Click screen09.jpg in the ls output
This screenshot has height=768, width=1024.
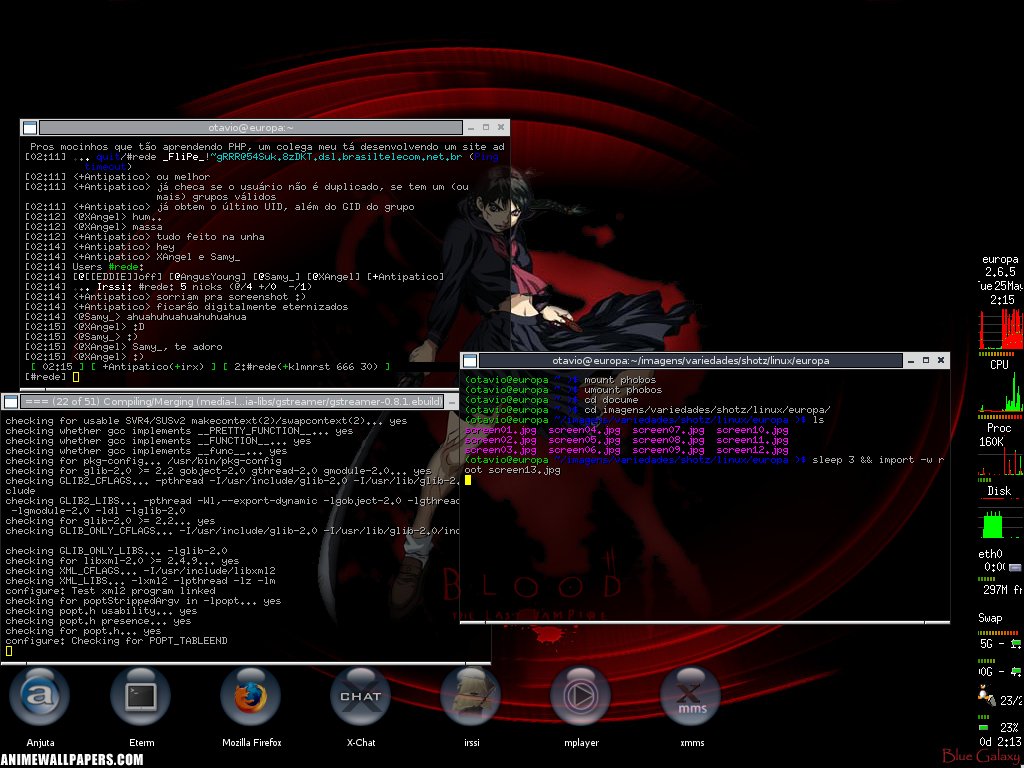[668, 450]
